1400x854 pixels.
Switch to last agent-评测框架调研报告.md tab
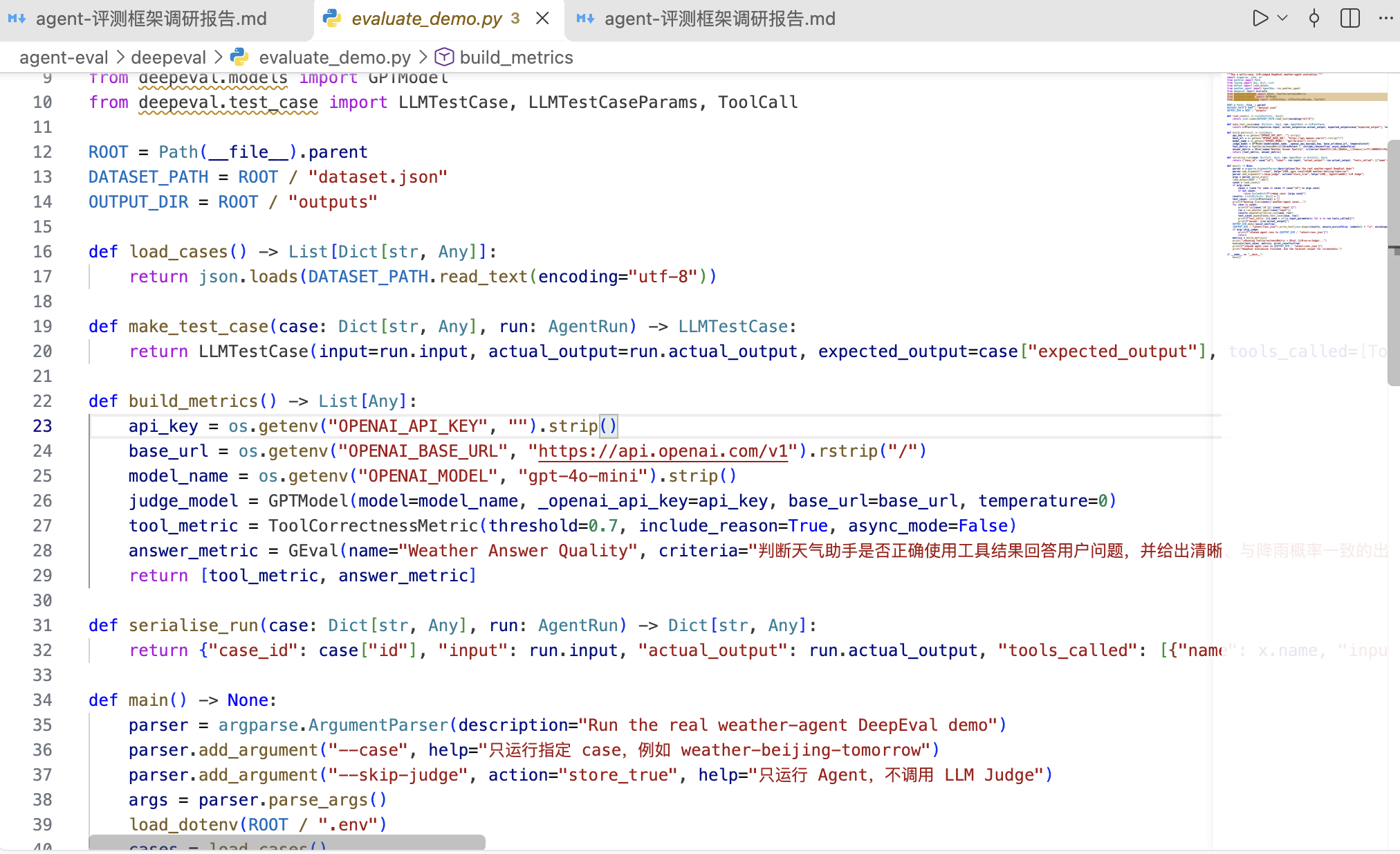[x=707, y=19]
